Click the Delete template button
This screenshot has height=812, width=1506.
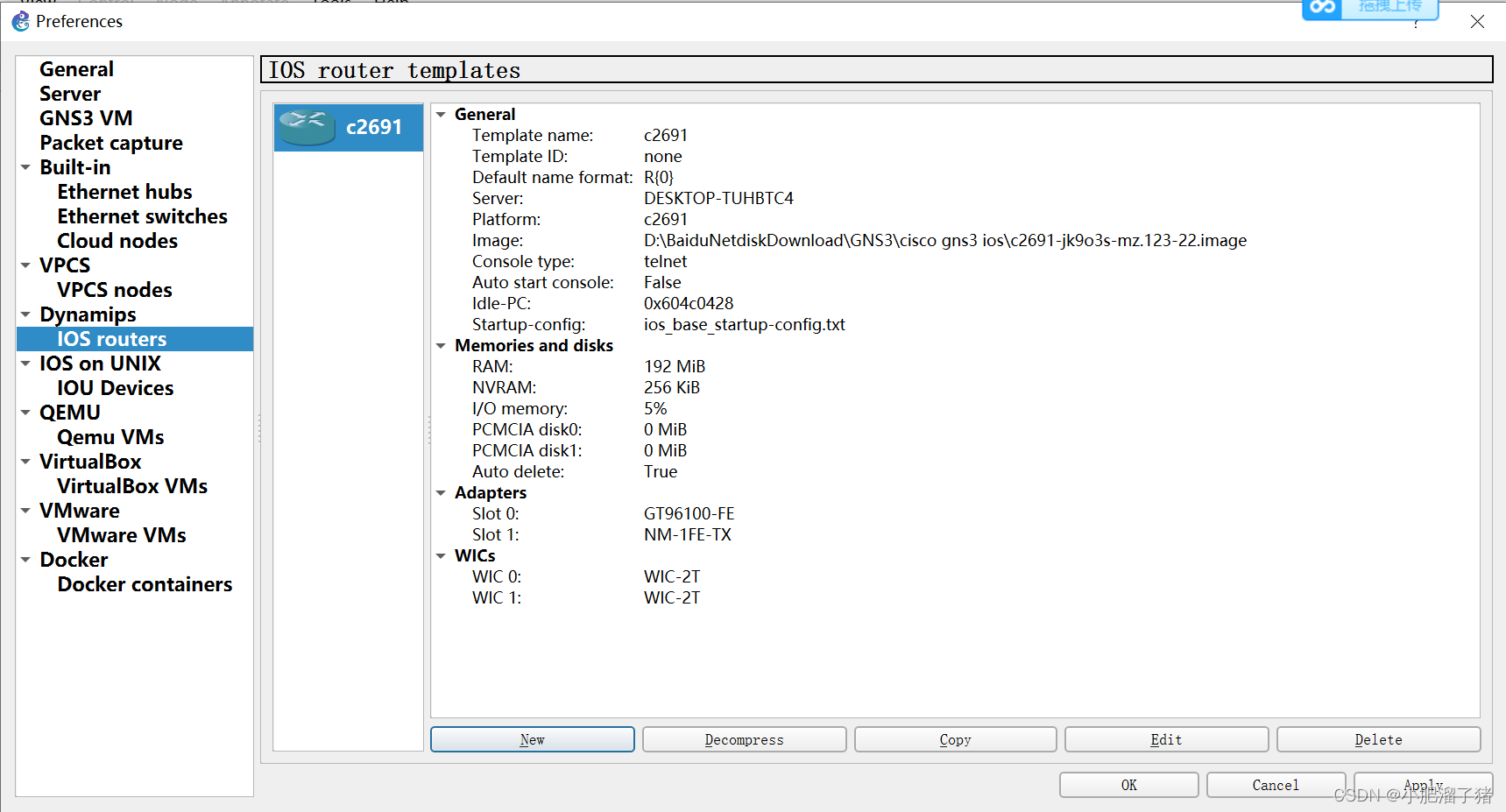pos(1379,739)
